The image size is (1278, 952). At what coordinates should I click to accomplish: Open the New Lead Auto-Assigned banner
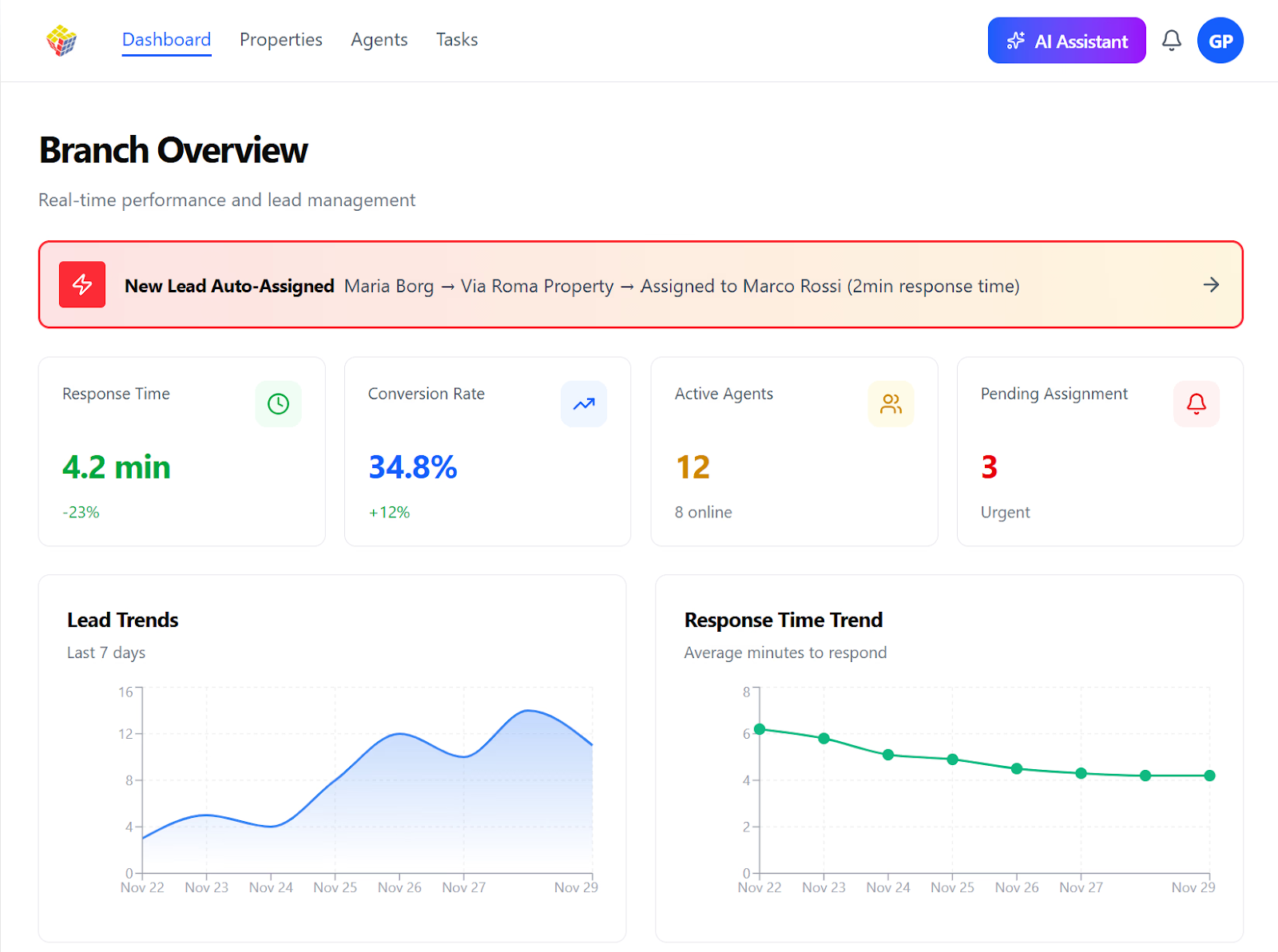click(x=639, y=285)
